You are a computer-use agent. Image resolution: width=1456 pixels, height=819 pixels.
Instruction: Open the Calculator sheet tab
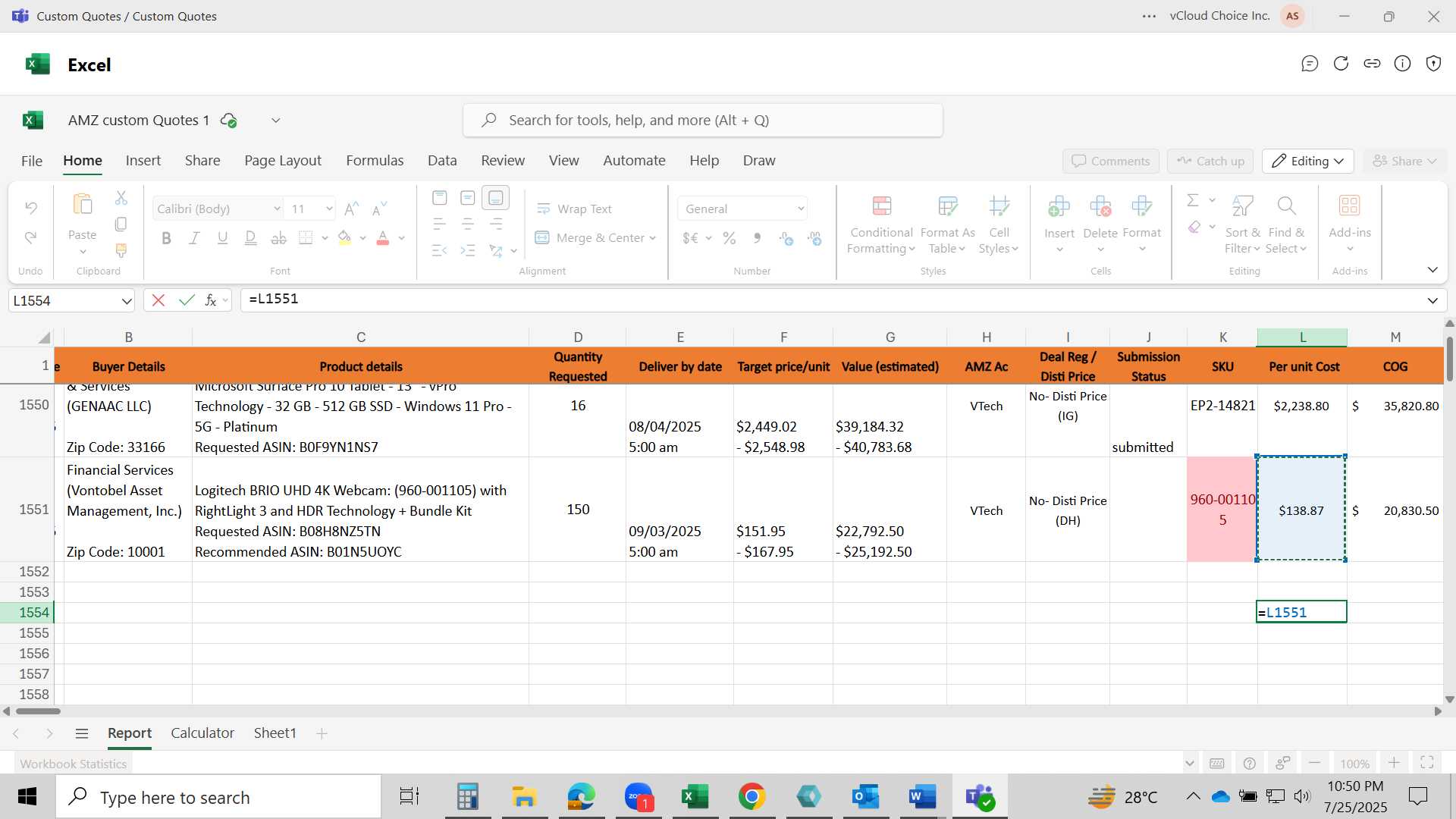[x=202, y=733]
